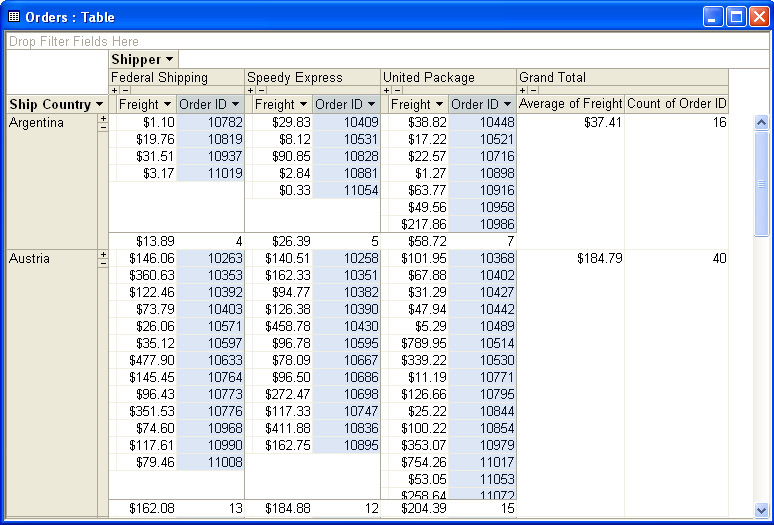The image size is (774, 525).
Task: Select the Count of Order ID header
Action: pyautogui.click(x=676, y=104)
